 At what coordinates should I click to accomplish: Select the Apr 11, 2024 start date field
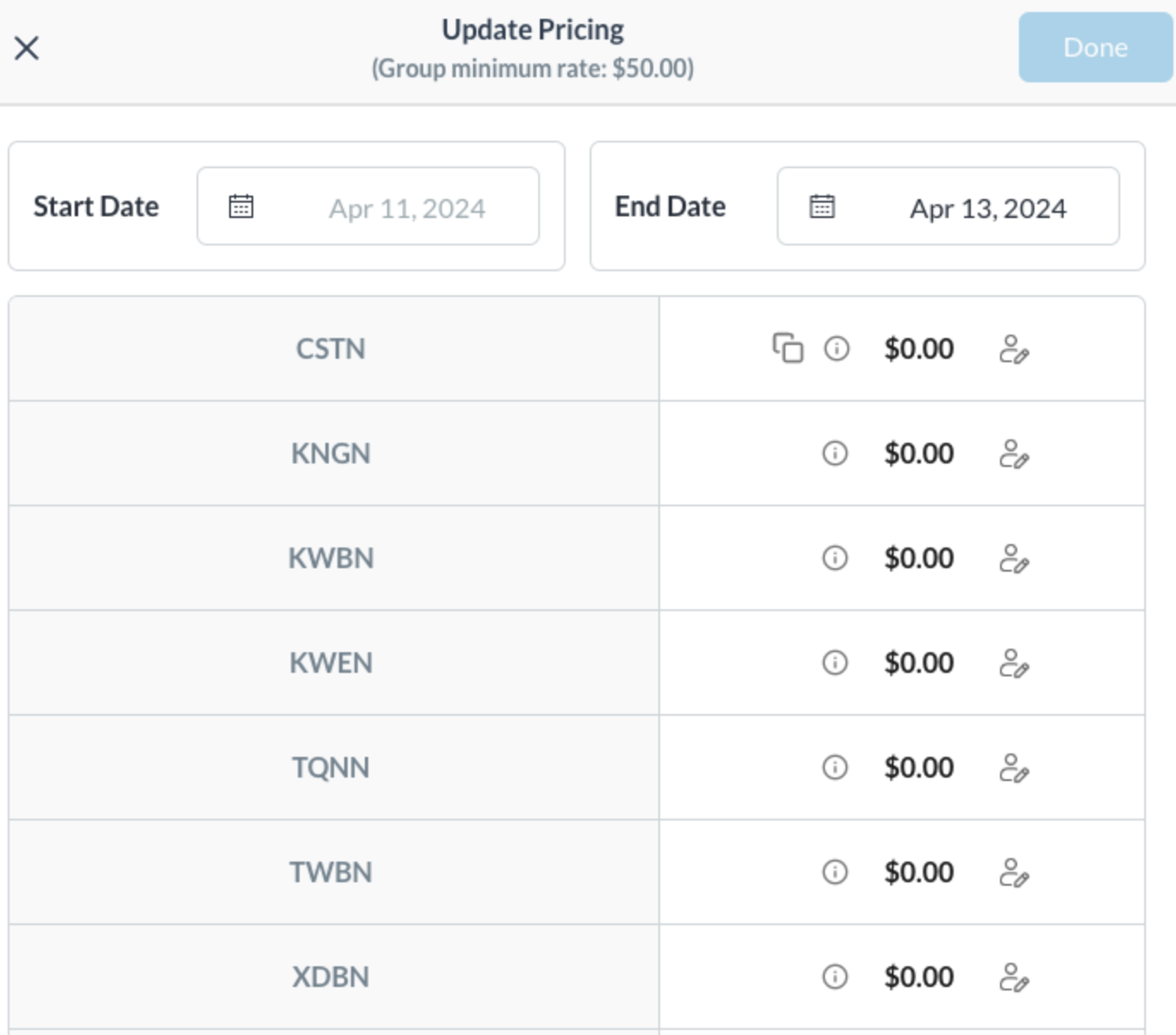[x=406, y=208]
